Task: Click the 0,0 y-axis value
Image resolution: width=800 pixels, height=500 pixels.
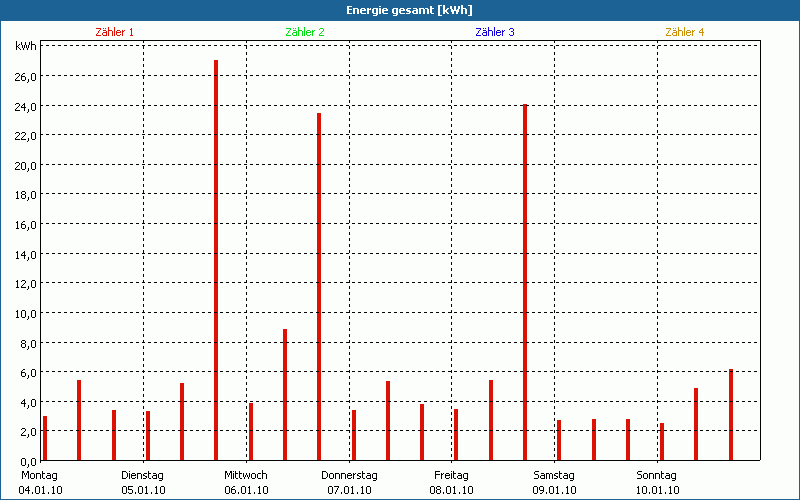Action: pos(29,462)
